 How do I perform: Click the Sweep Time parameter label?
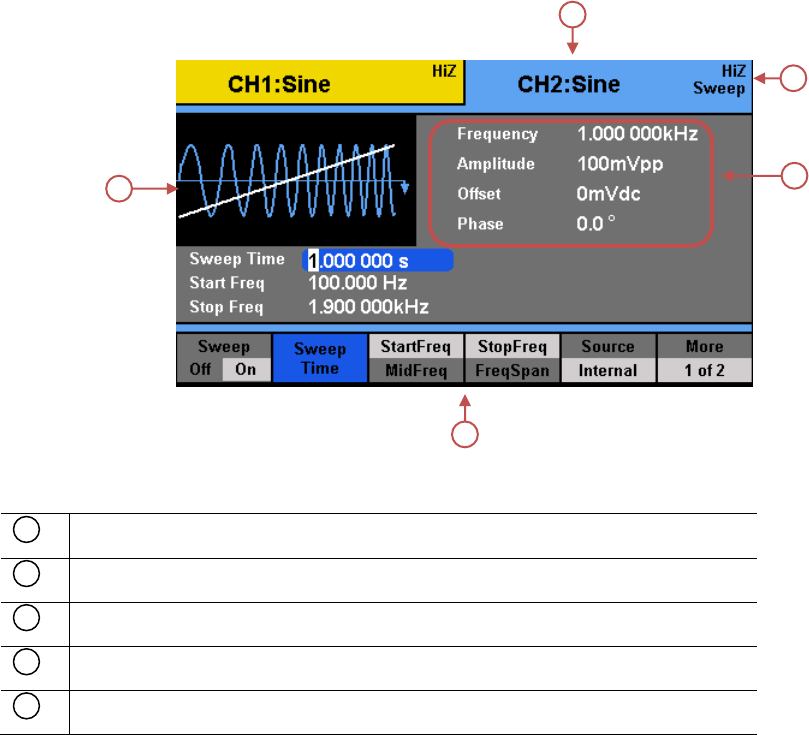pos(237,259)
